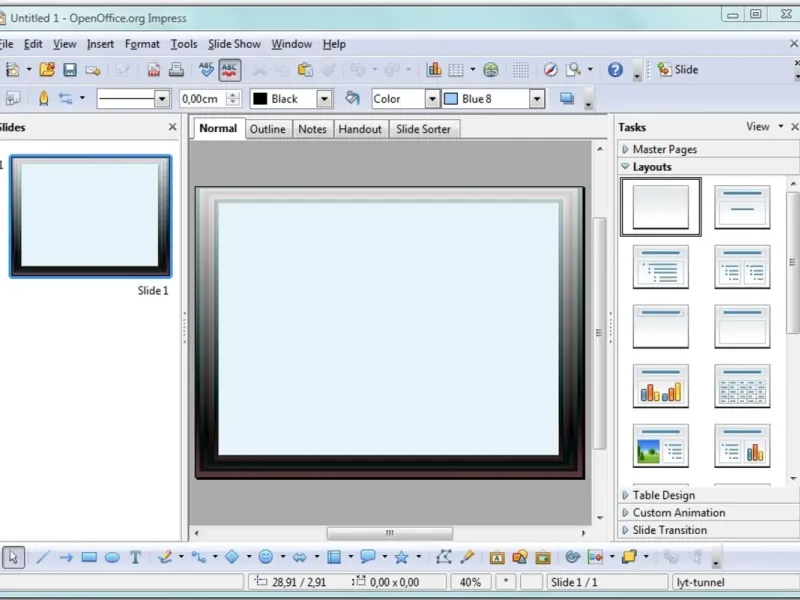Select the title and table layout
The height and width of the screenshot is (600, 800).
coord(742,386)
